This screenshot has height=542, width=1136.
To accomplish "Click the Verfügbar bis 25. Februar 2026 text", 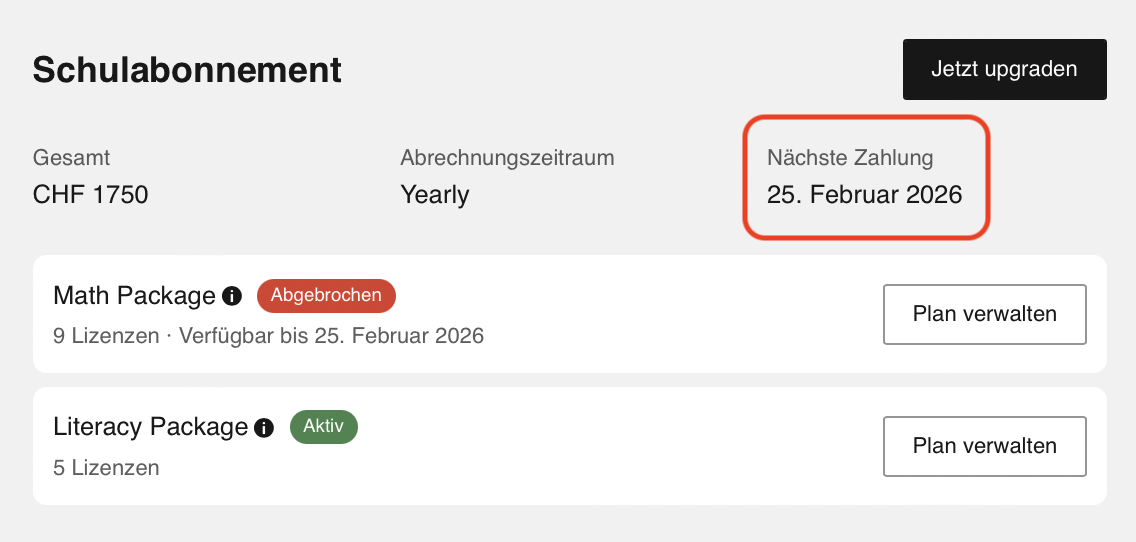I will (331, 336).
